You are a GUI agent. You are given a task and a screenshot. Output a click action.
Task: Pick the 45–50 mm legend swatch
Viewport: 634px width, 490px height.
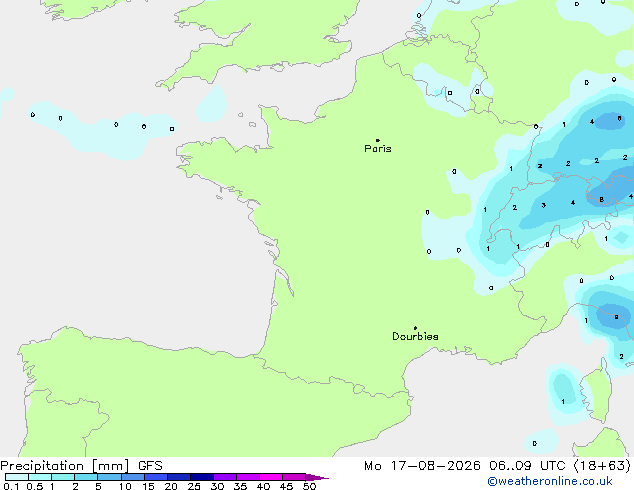point(294,477)
